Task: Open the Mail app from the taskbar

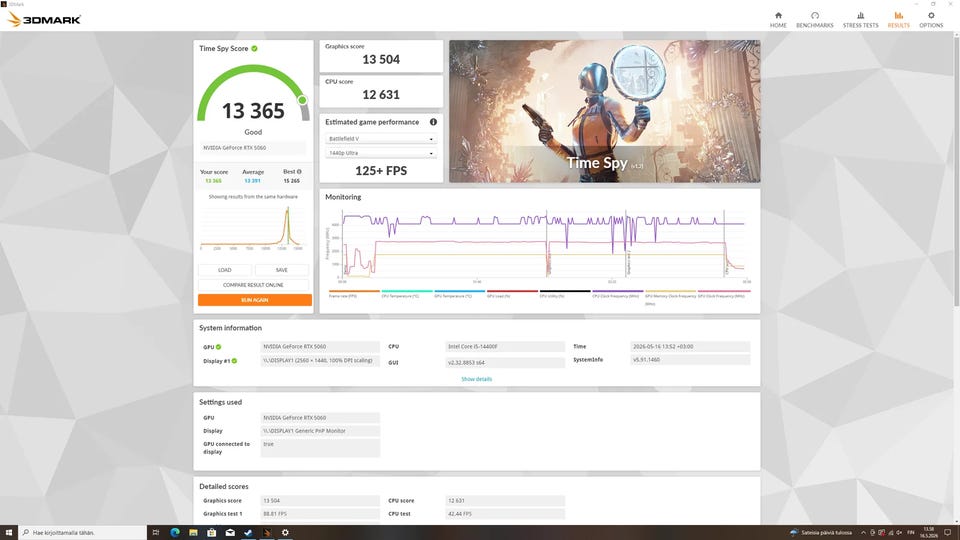Action: [230, 533]
